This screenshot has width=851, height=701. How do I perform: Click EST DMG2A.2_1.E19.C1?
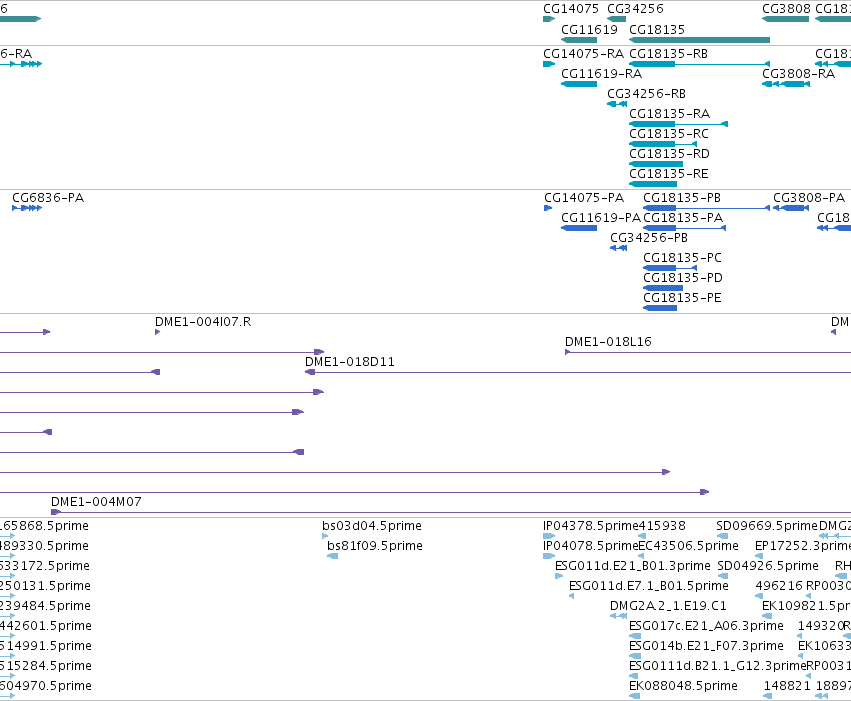[618, 616]
